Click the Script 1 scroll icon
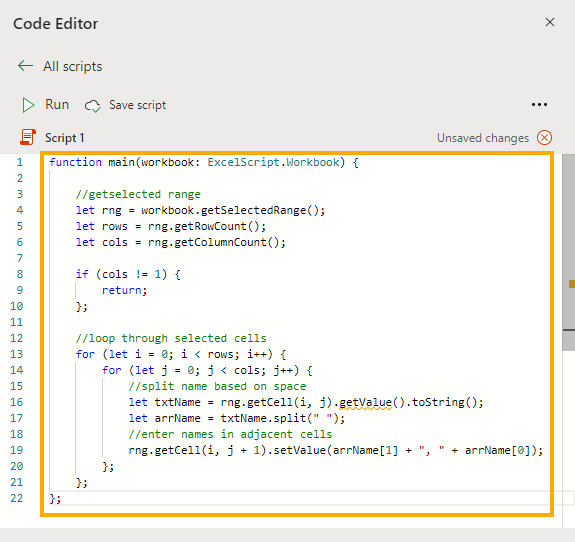 click(28, 137)
